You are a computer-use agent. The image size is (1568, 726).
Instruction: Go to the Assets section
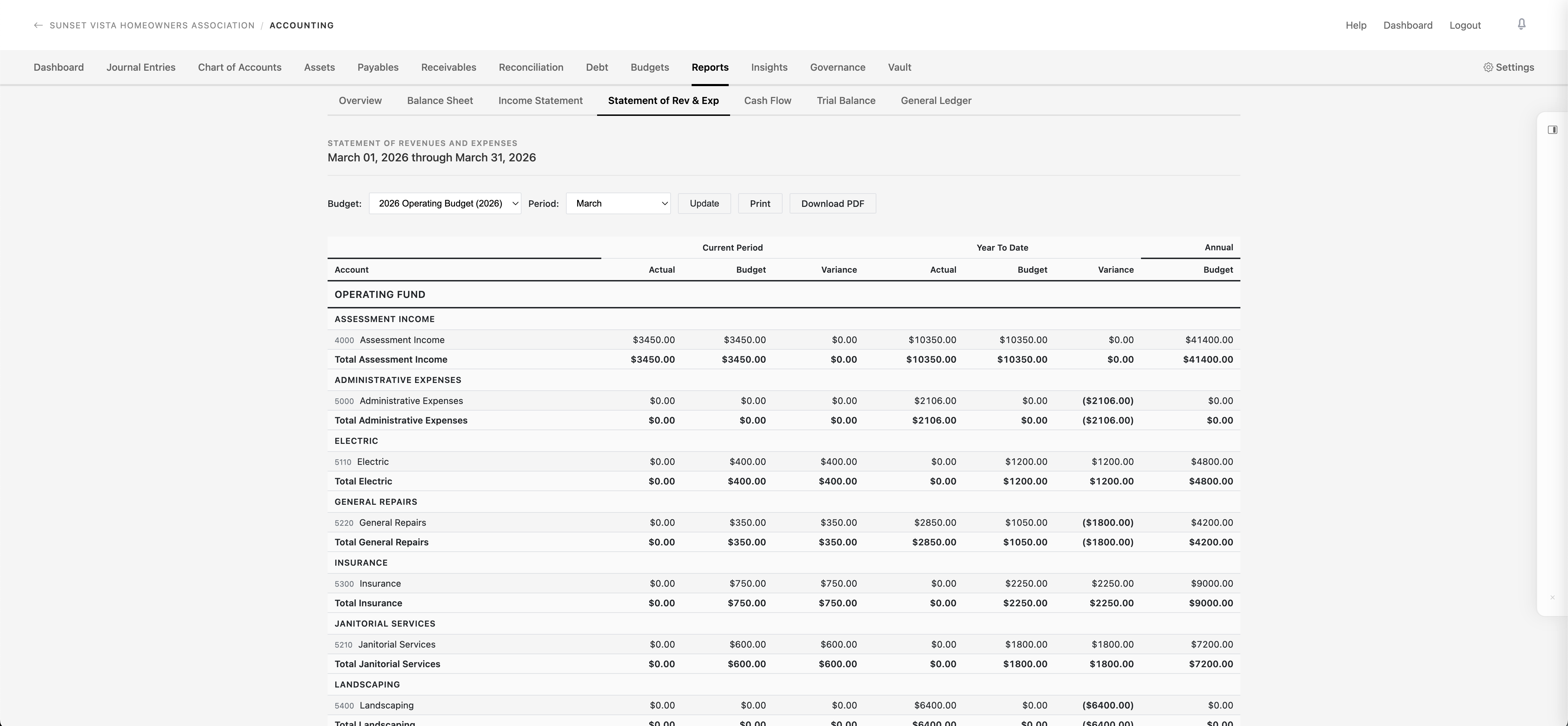pyautogui.click(x=319, y=68)
